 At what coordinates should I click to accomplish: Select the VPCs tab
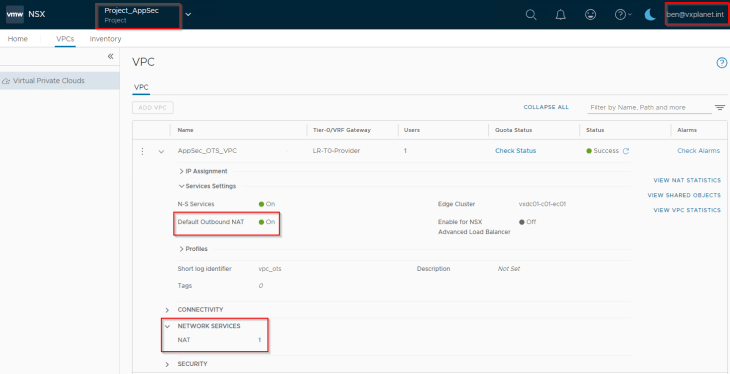click(x=65, y=39)
